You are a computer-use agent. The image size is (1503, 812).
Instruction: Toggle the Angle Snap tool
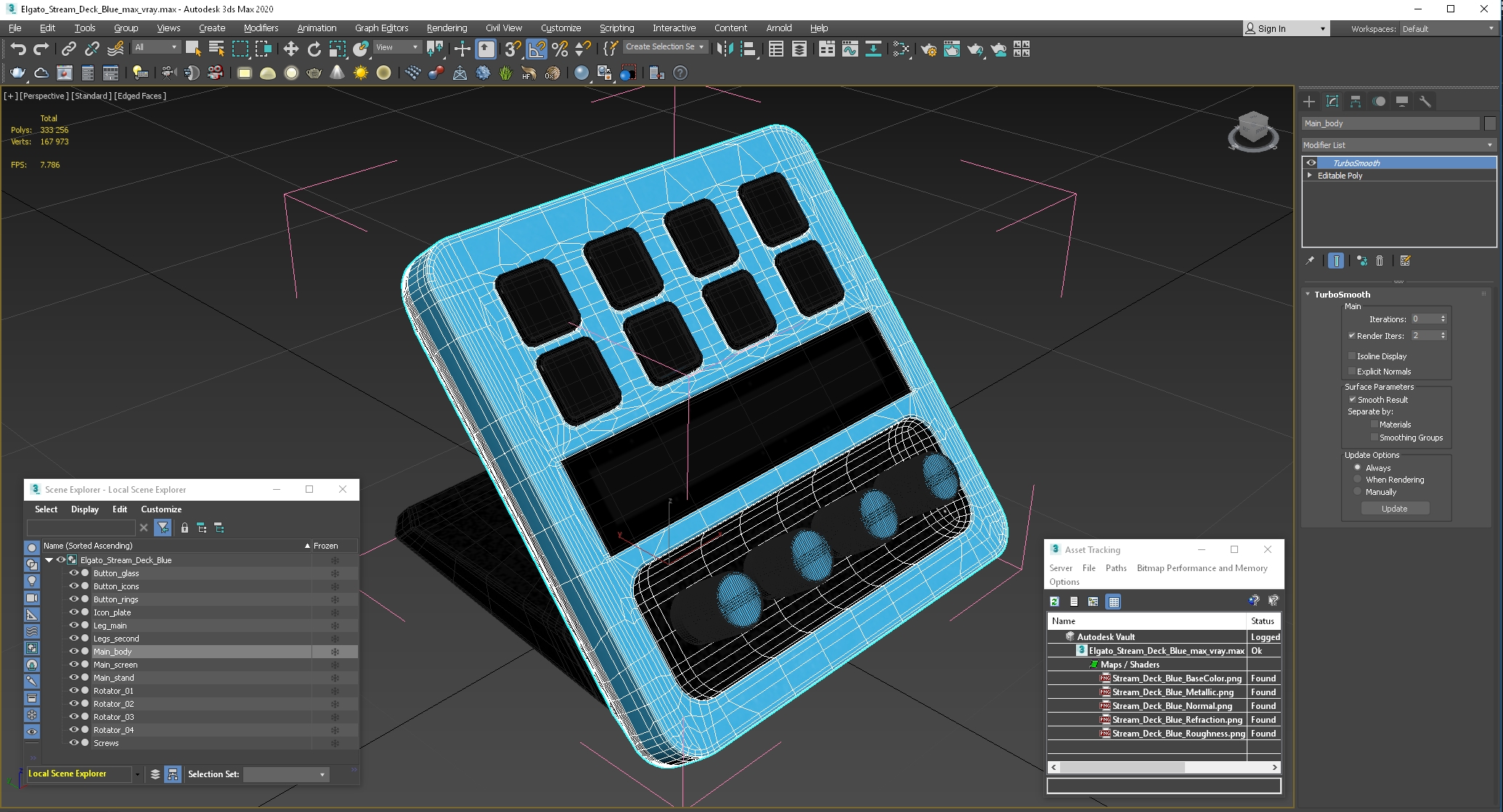pyautogui.click(x=537, y=49)
